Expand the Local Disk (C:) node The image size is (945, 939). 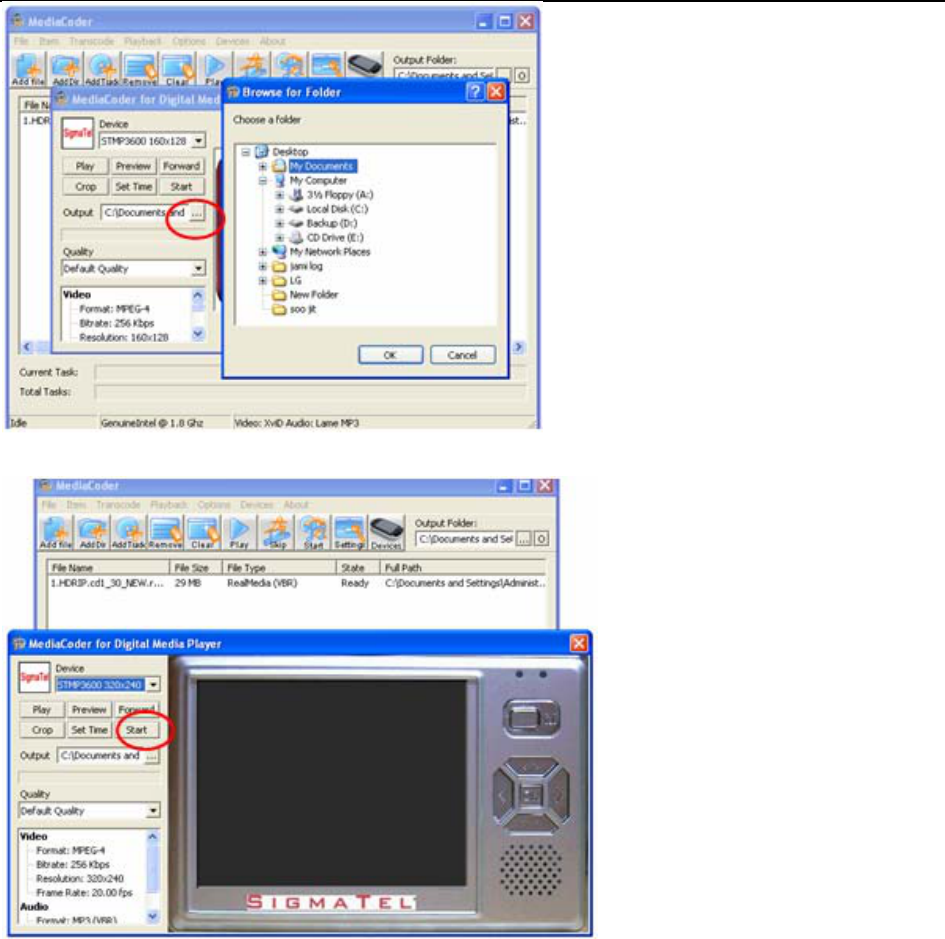tap(280, 209)
